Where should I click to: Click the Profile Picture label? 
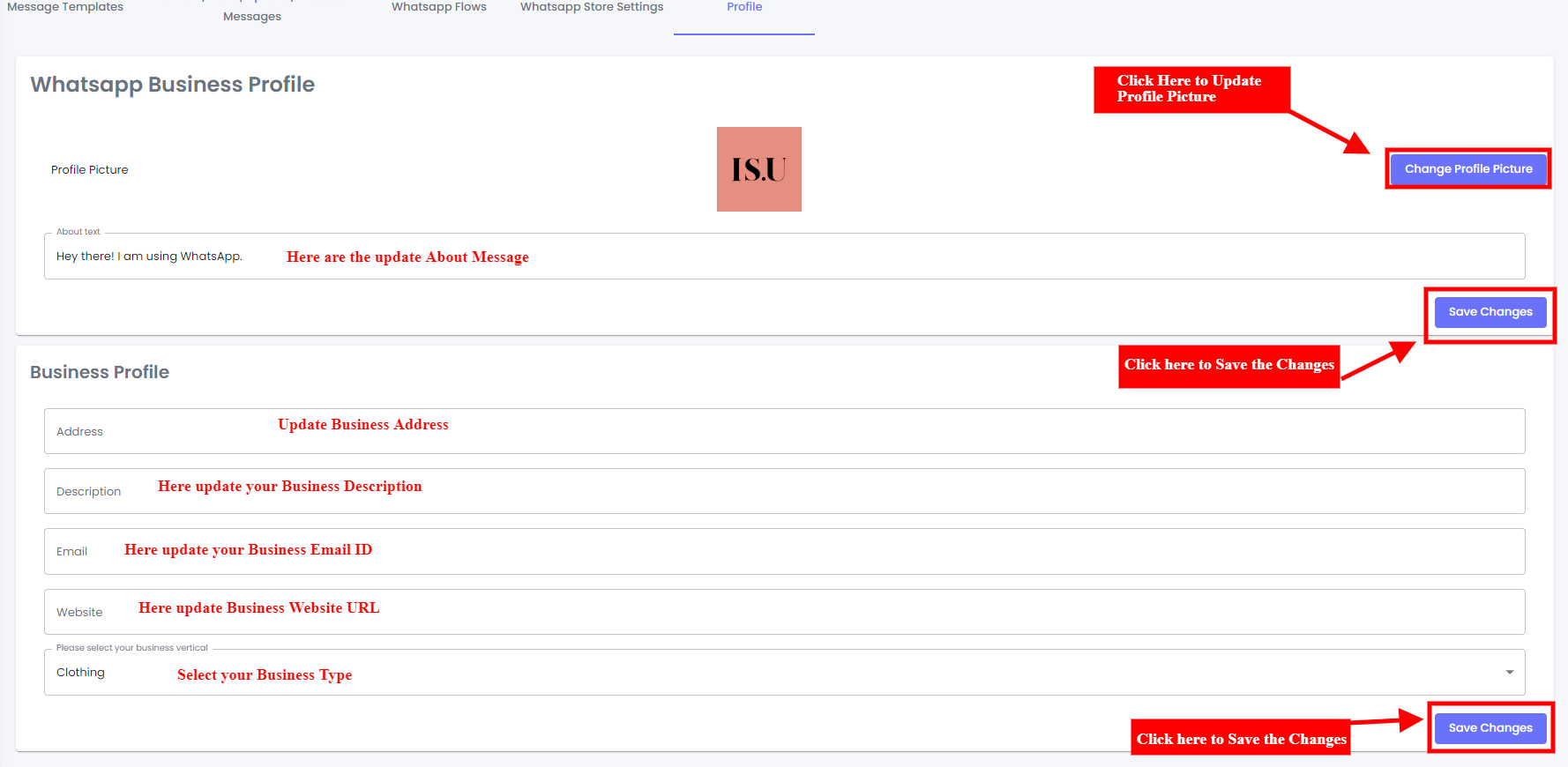coord(90,170)
